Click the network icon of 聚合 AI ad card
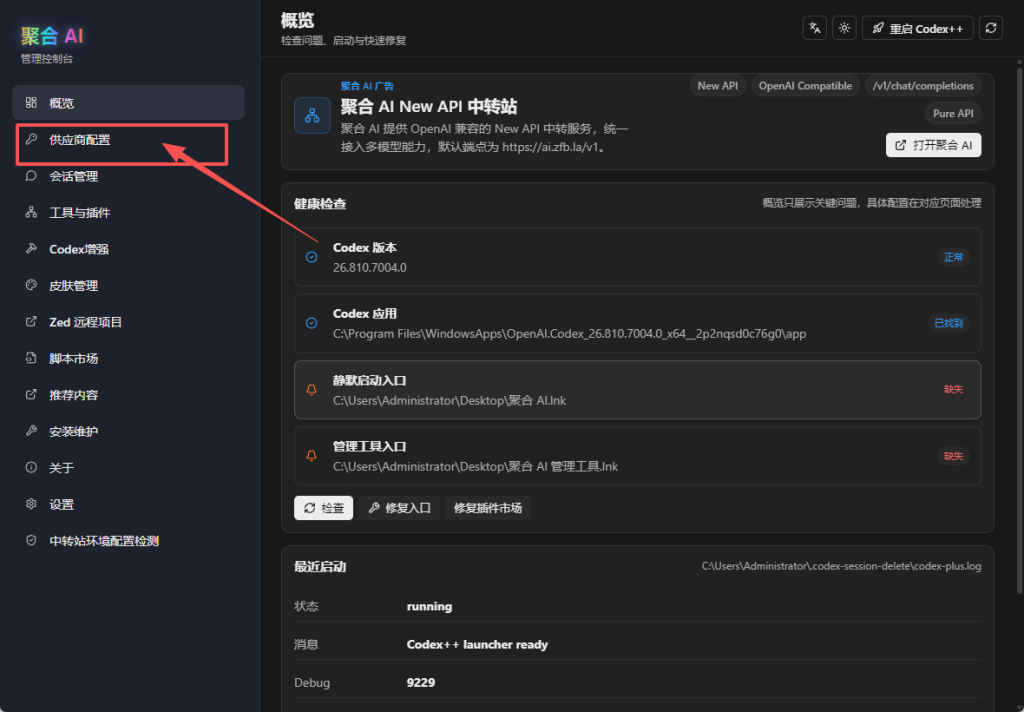 pyautogui.click(x=312, y=116)
